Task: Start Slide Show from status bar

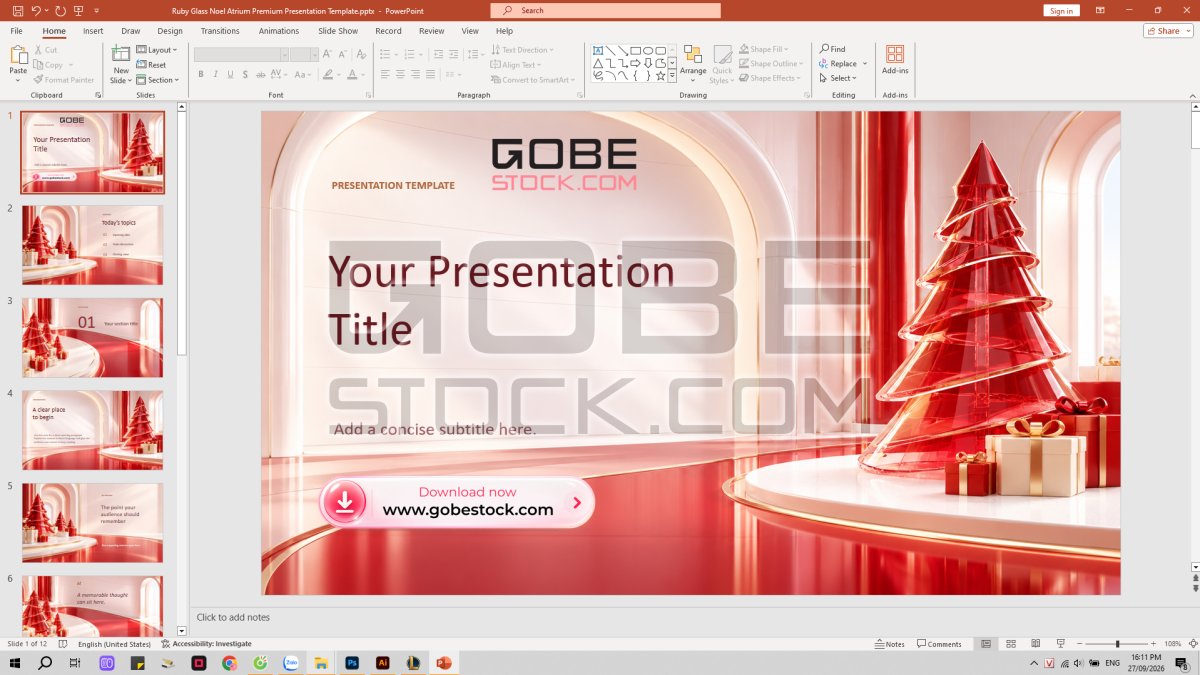Action: [1060, 644]
